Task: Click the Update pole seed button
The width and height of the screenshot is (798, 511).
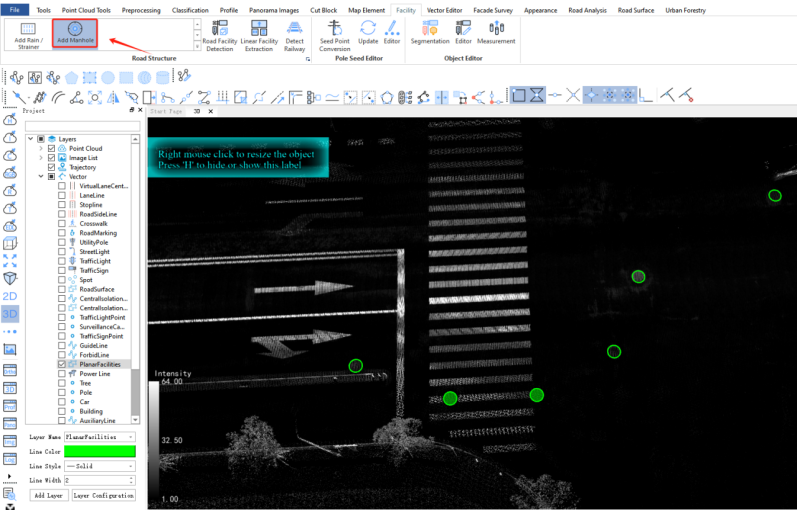Action: coord(368,32)
